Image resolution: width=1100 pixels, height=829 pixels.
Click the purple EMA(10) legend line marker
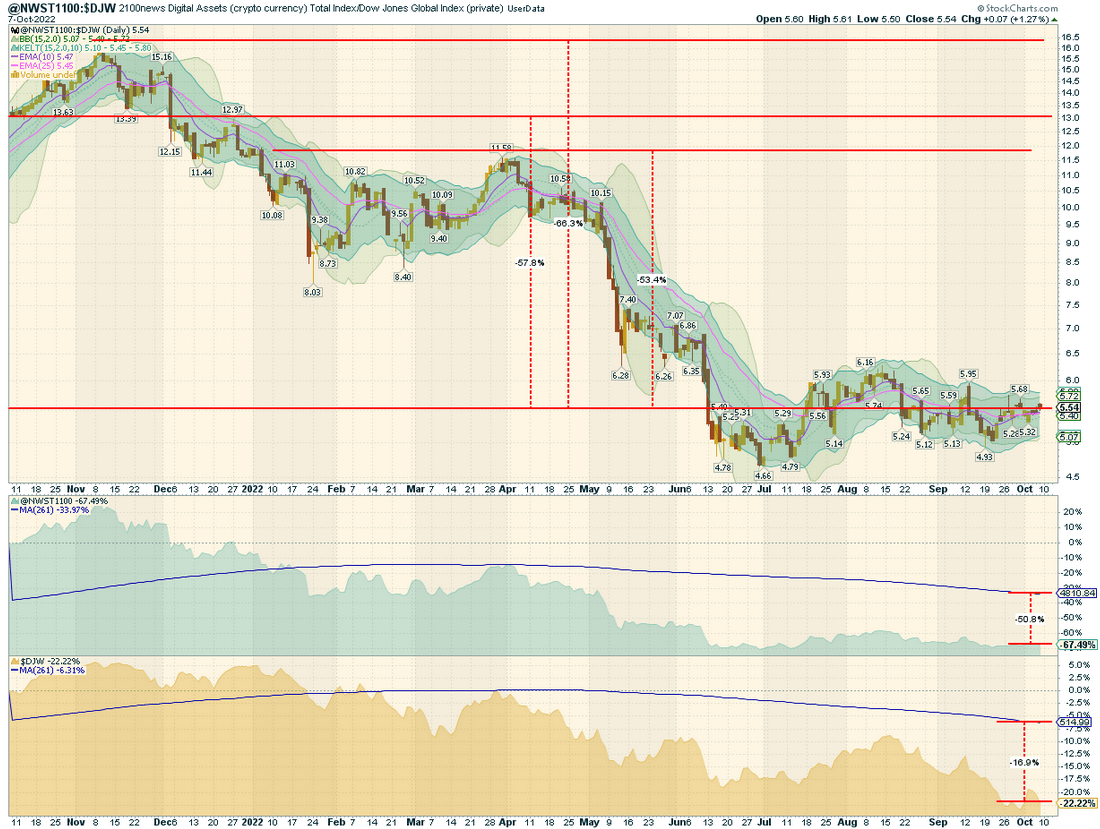click(x=13, y=57)
